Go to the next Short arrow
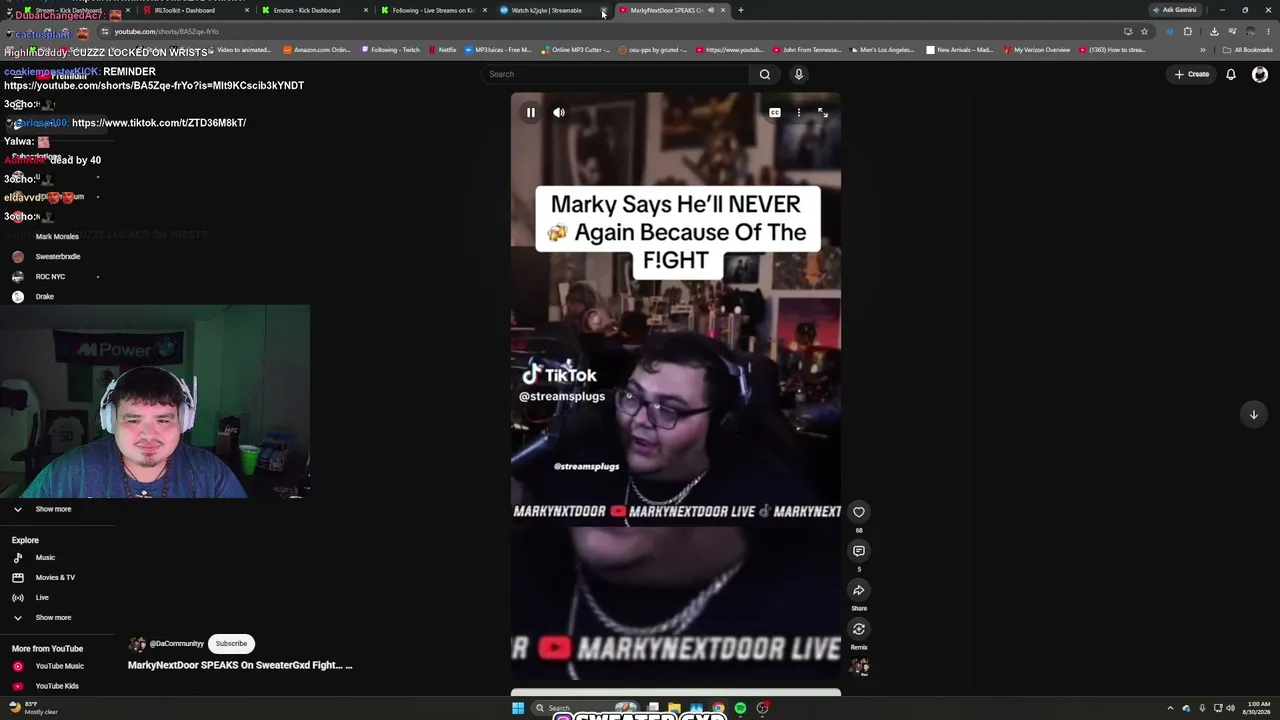This screenshot has width=1280, height=720. 1254,414
